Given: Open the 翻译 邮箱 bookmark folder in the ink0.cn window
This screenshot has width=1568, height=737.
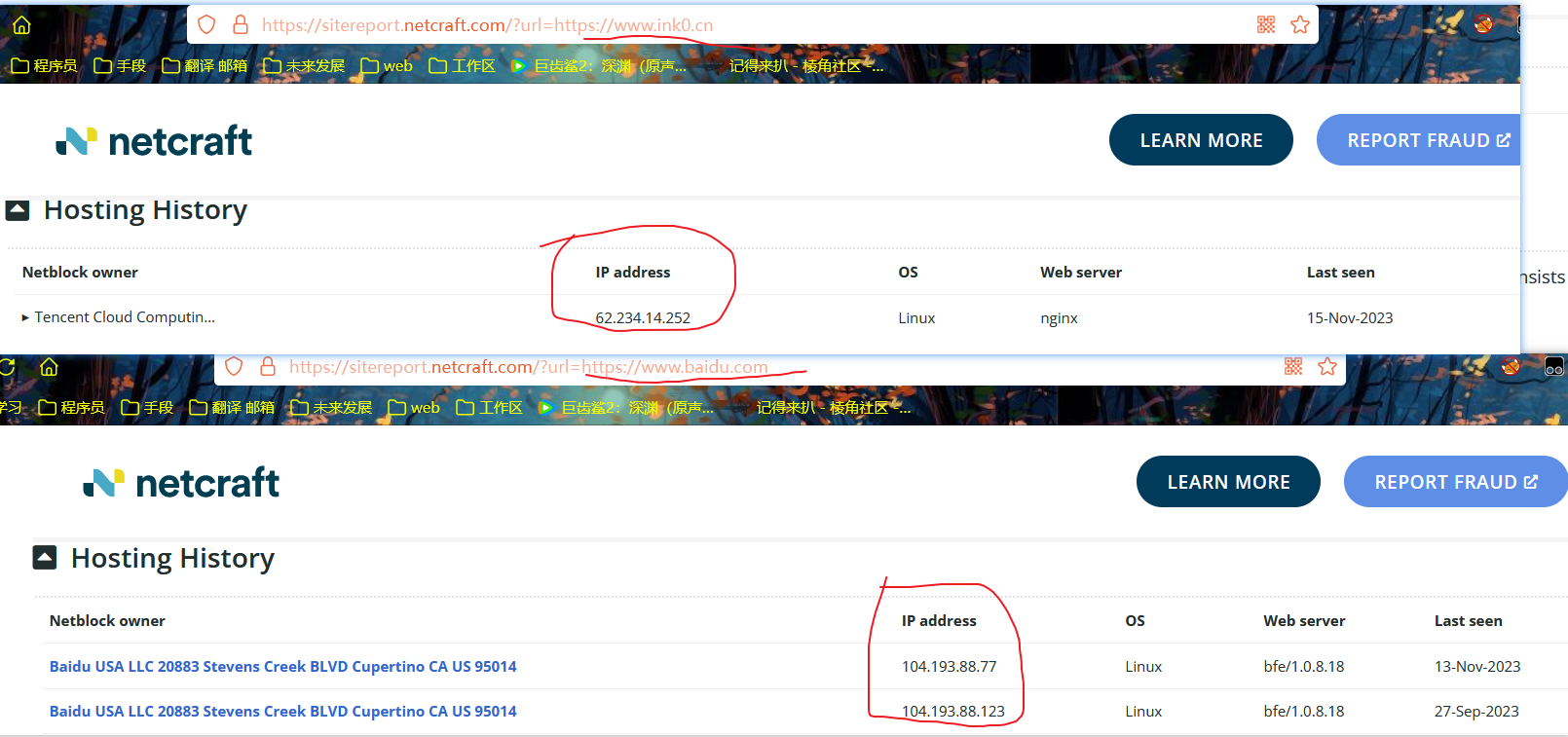Looking at the screenshot, I should click(205, 65).
